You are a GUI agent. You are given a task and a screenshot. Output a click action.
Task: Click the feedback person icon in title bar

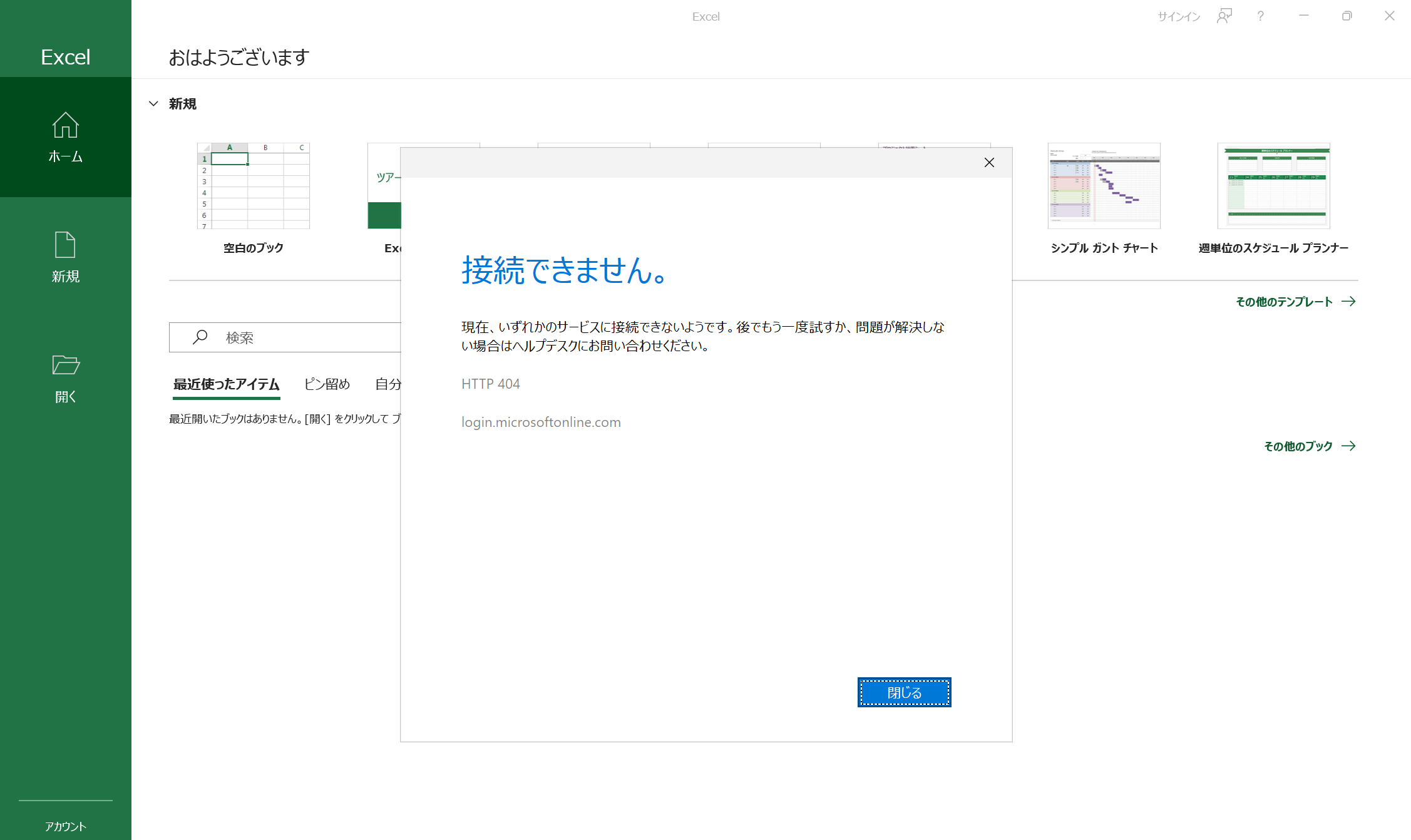coord(1224,16)
